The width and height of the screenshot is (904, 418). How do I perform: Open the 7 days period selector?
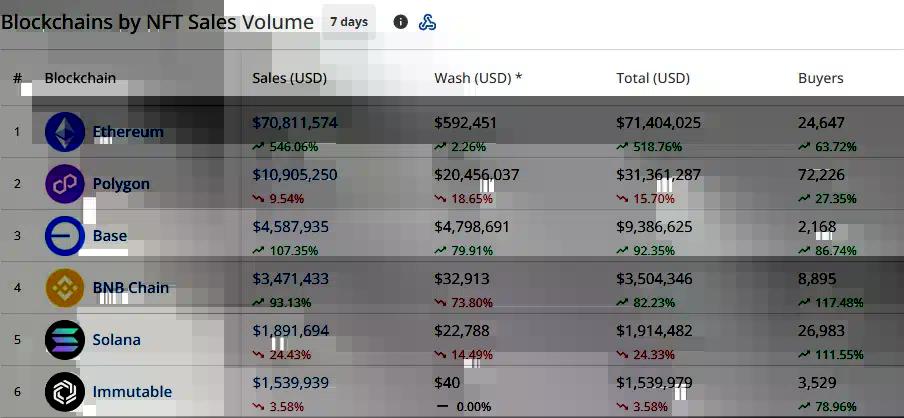coord(349,22)
